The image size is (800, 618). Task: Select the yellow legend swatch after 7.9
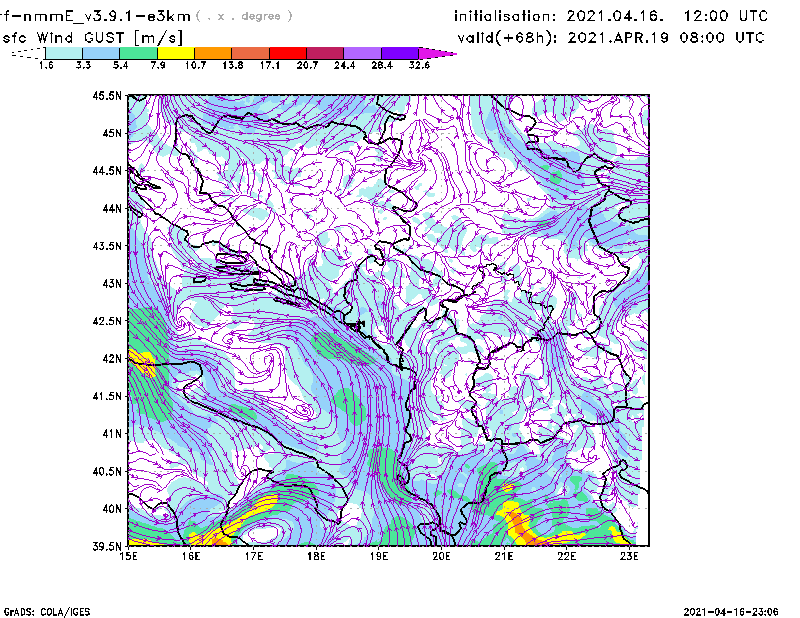click(x=176, y=53)
